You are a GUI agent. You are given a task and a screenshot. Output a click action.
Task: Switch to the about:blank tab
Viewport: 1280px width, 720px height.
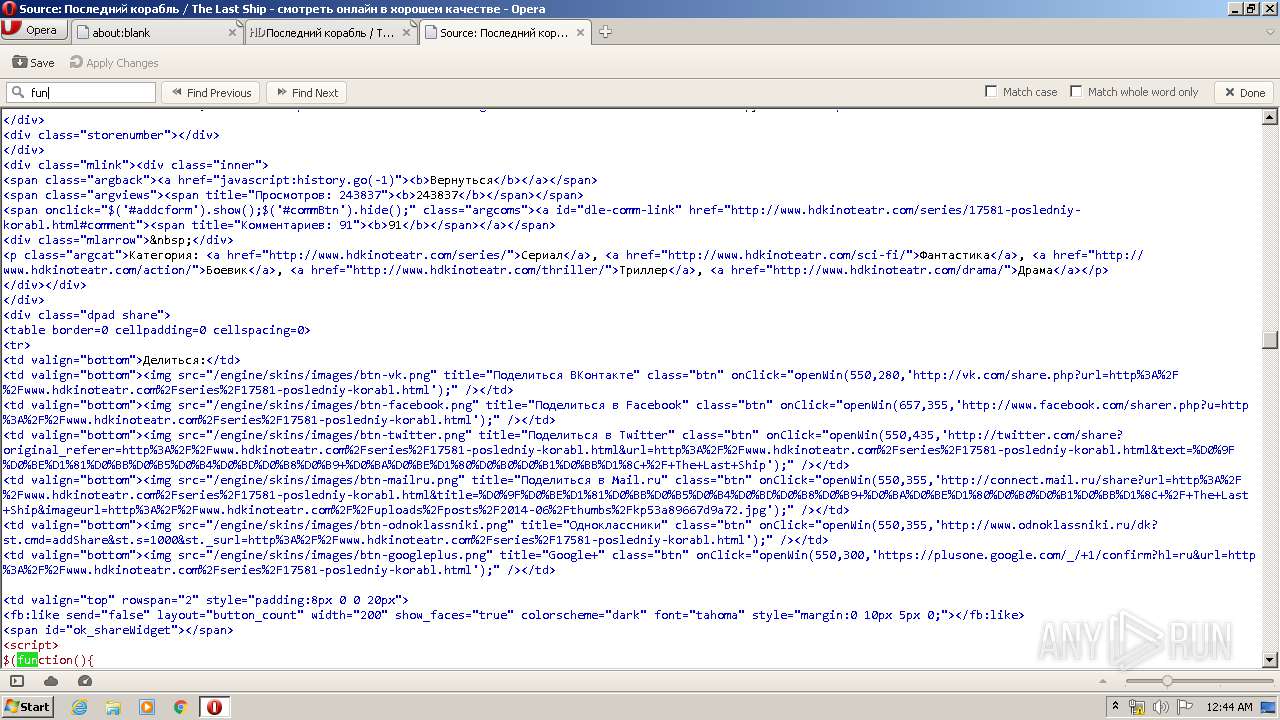(158, 32)
